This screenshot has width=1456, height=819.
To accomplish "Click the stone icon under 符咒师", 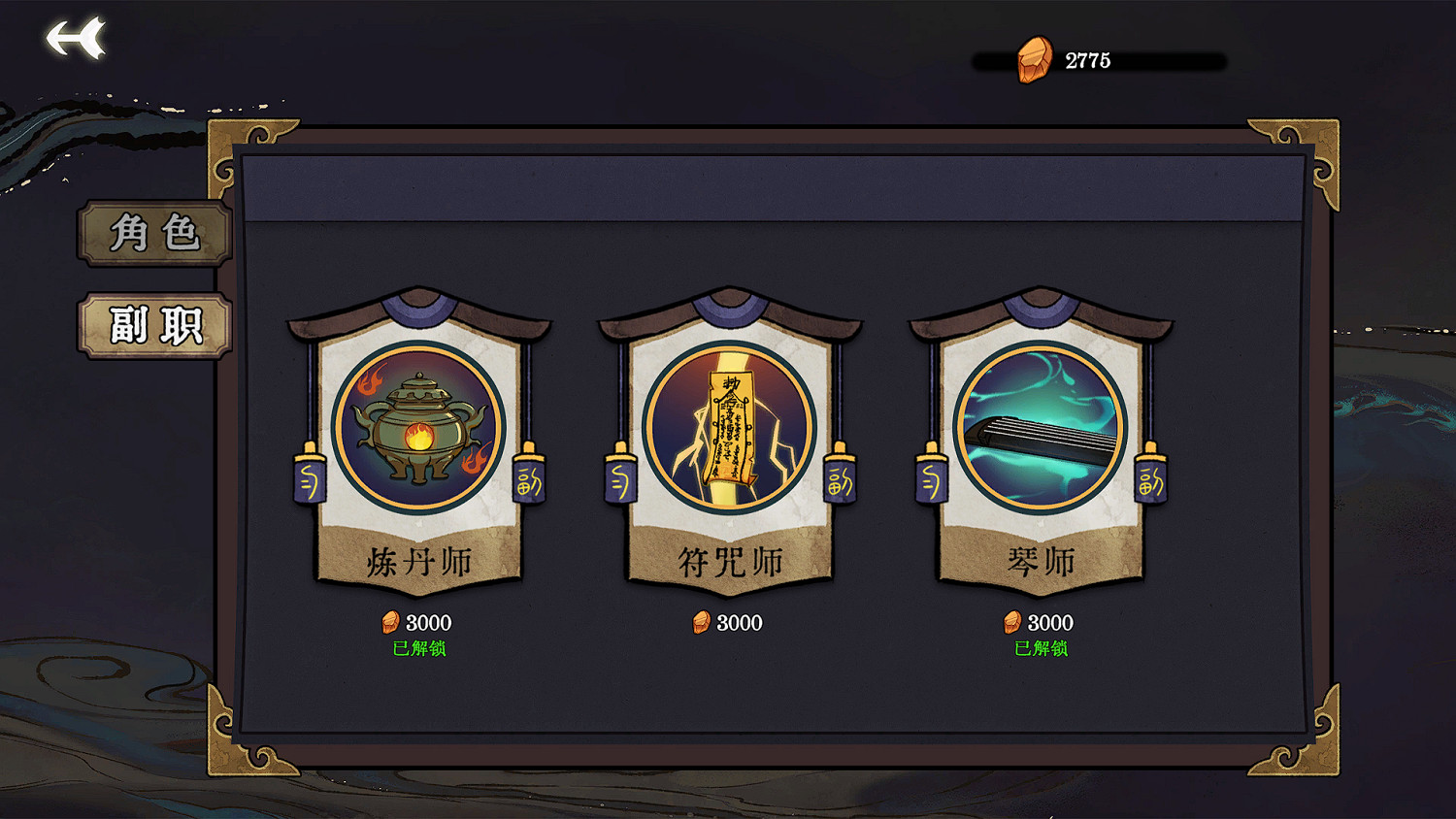I will point(701,622).
